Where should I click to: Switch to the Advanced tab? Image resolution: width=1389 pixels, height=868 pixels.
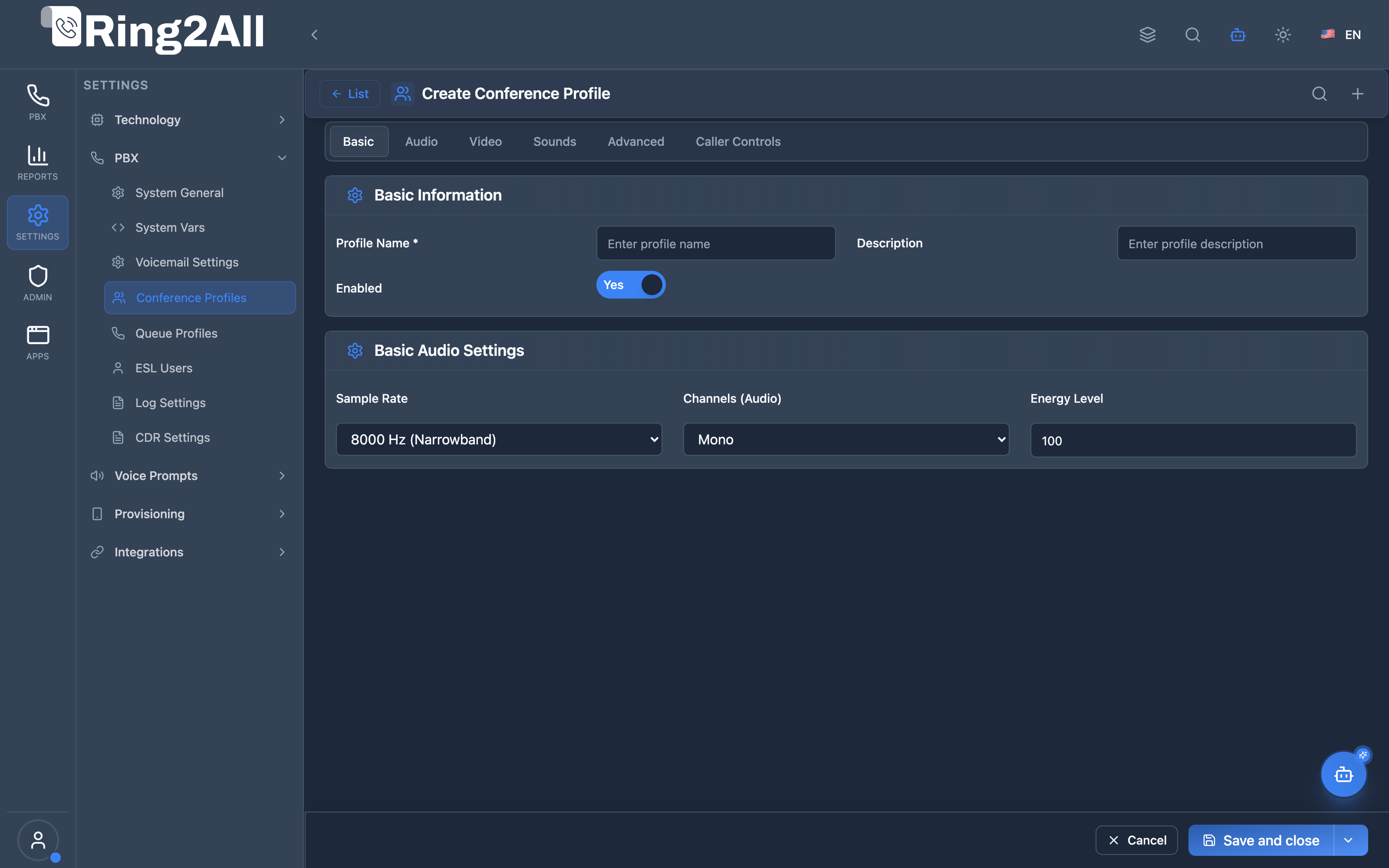pyautogui.click(x=636, y=141)
